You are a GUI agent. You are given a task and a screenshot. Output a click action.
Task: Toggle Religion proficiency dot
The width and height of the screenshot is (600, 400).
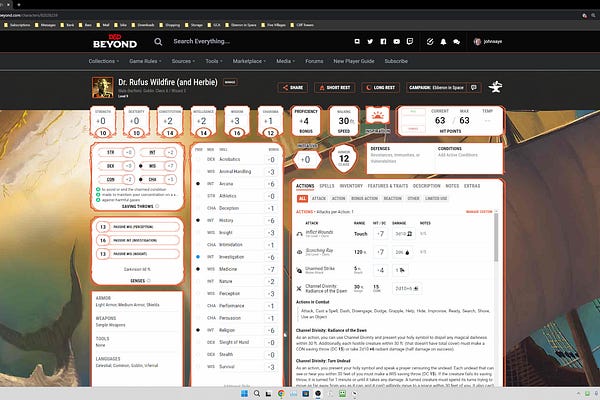pos(198,330)
